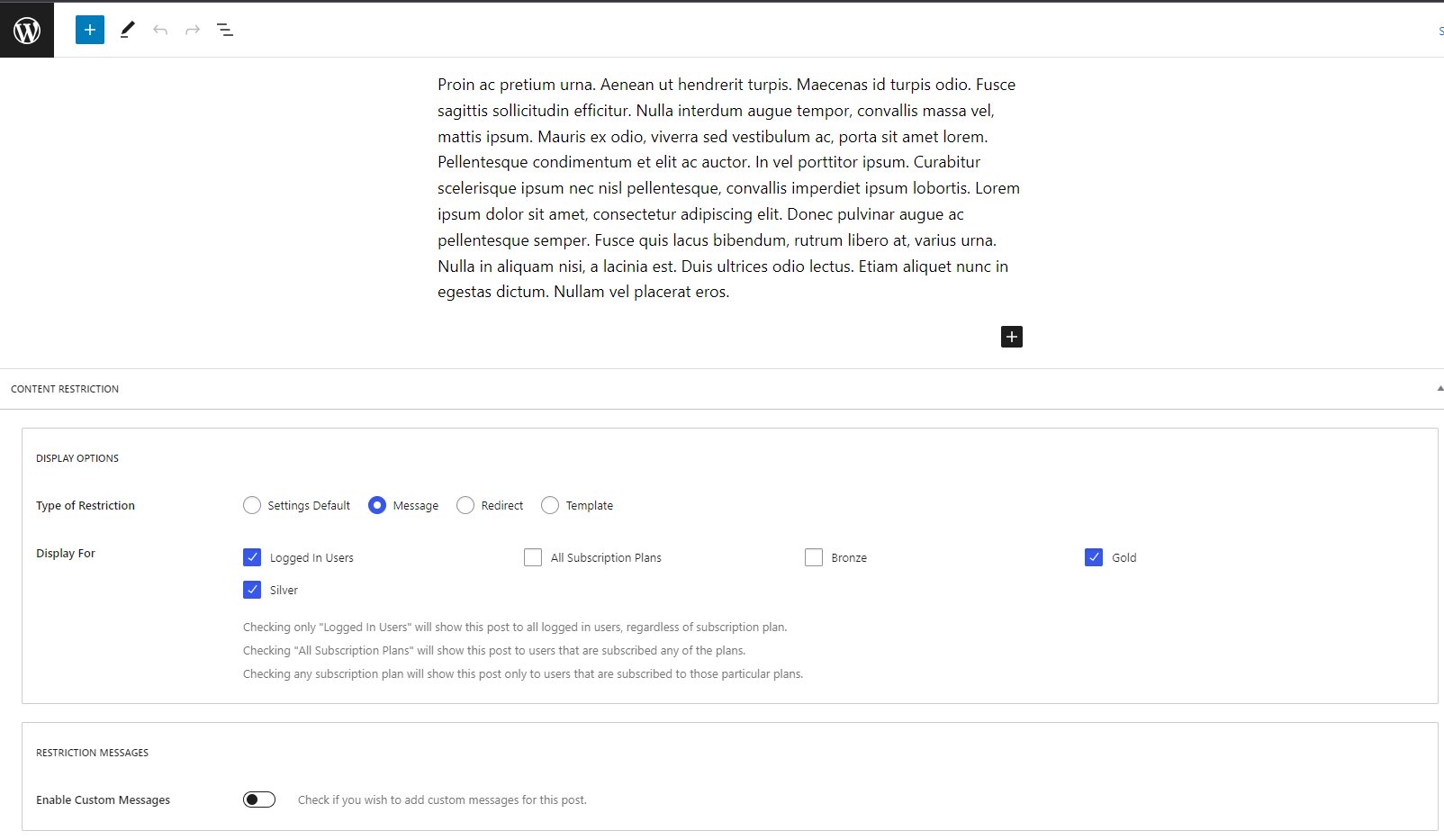The image size is (1444, 840).
Task: Choose the Redirect restriction type
Action: [465, 505]
